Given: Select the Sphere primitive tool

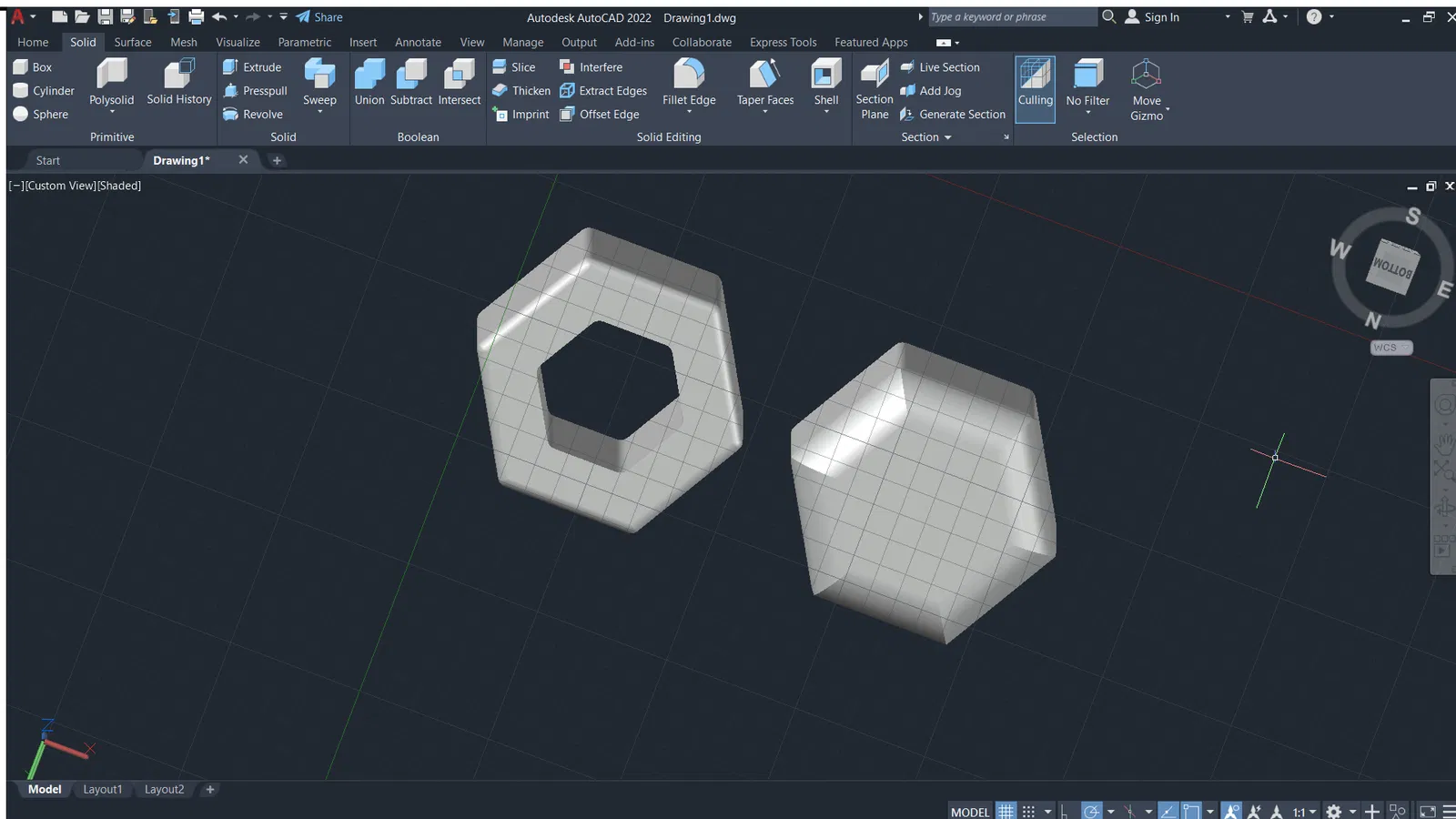Looking at the screenshot, I should point(41,115).
